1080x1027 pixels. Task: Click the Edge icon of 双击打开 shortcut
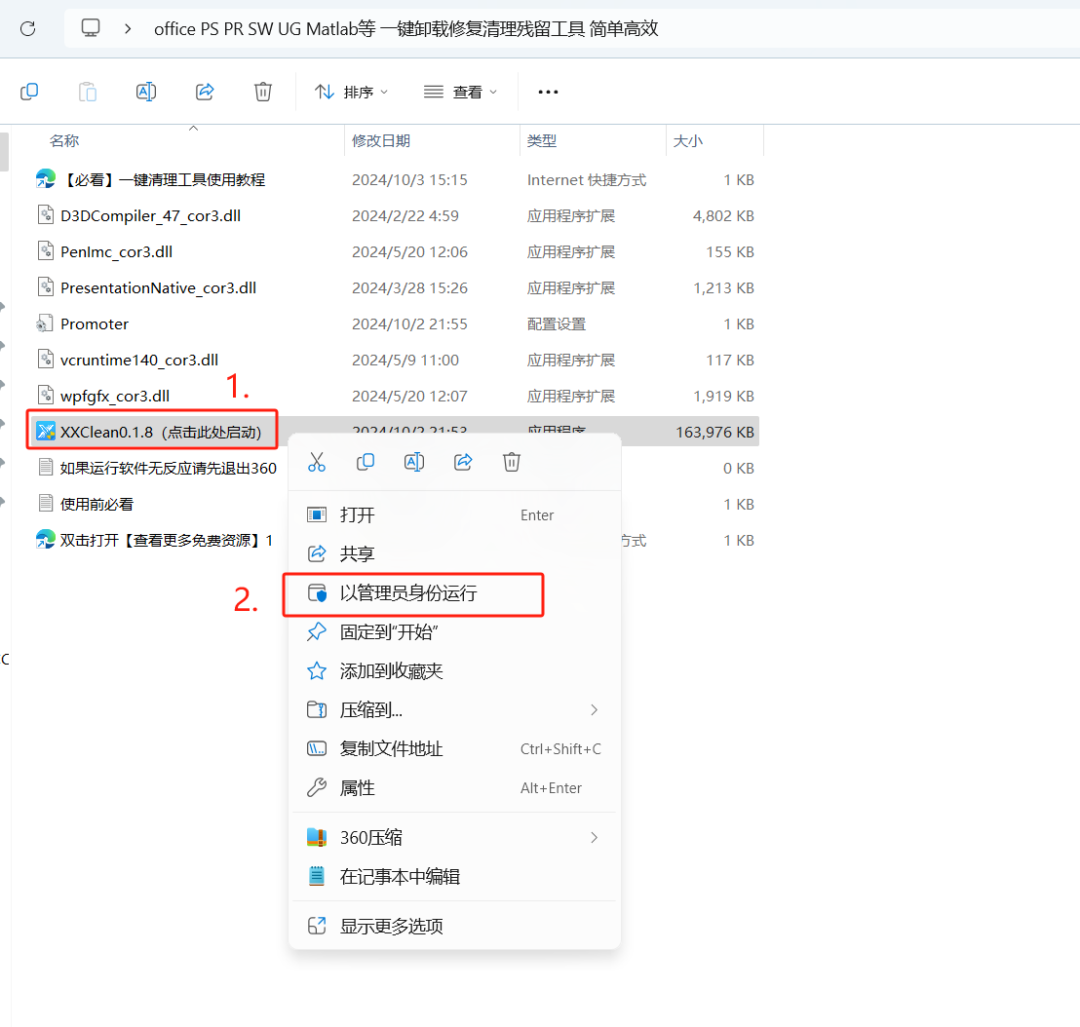tap(45, 539)
